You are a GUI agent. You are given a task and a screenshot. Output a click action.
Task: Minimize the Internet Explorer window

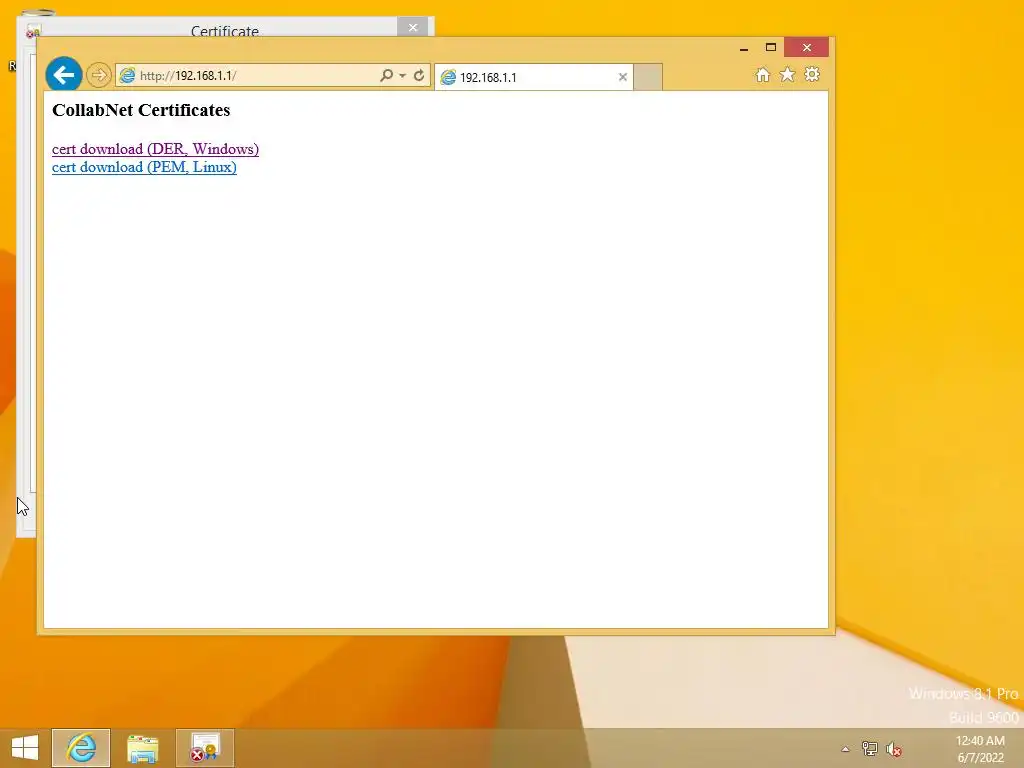click(x=744, y=48)
